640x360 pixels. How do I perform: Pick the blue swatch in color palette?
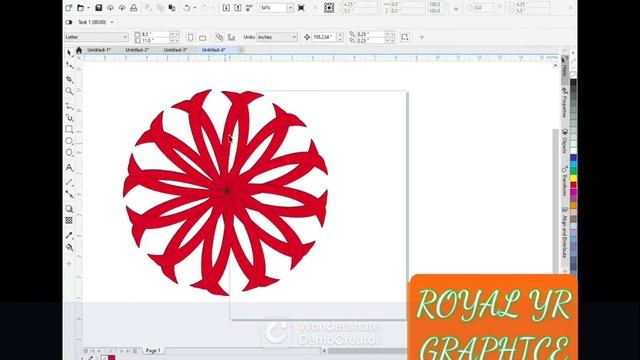pos(573,158)
